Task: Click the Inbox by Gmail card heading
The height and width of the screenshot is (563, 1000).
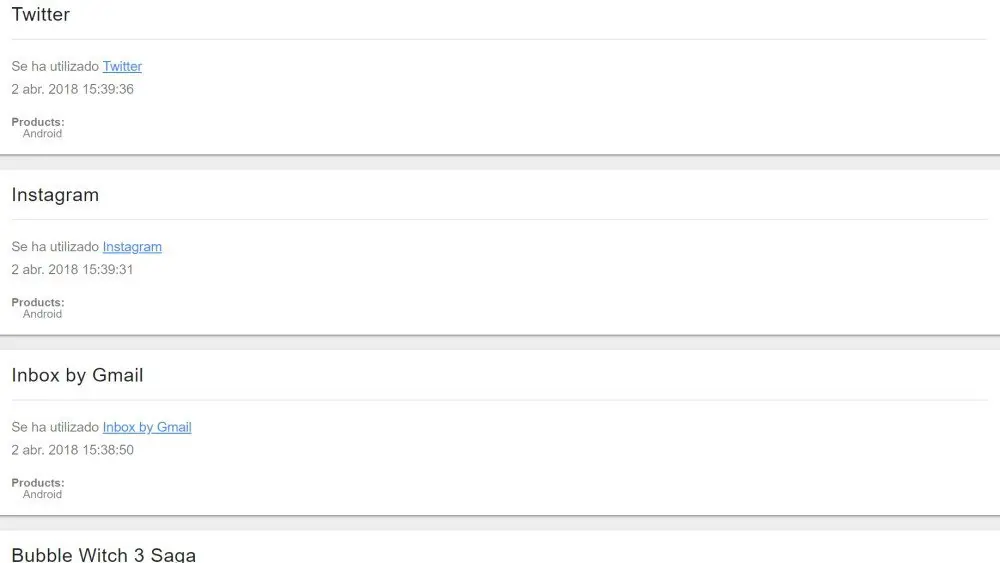Action: (x=77, y=375)
